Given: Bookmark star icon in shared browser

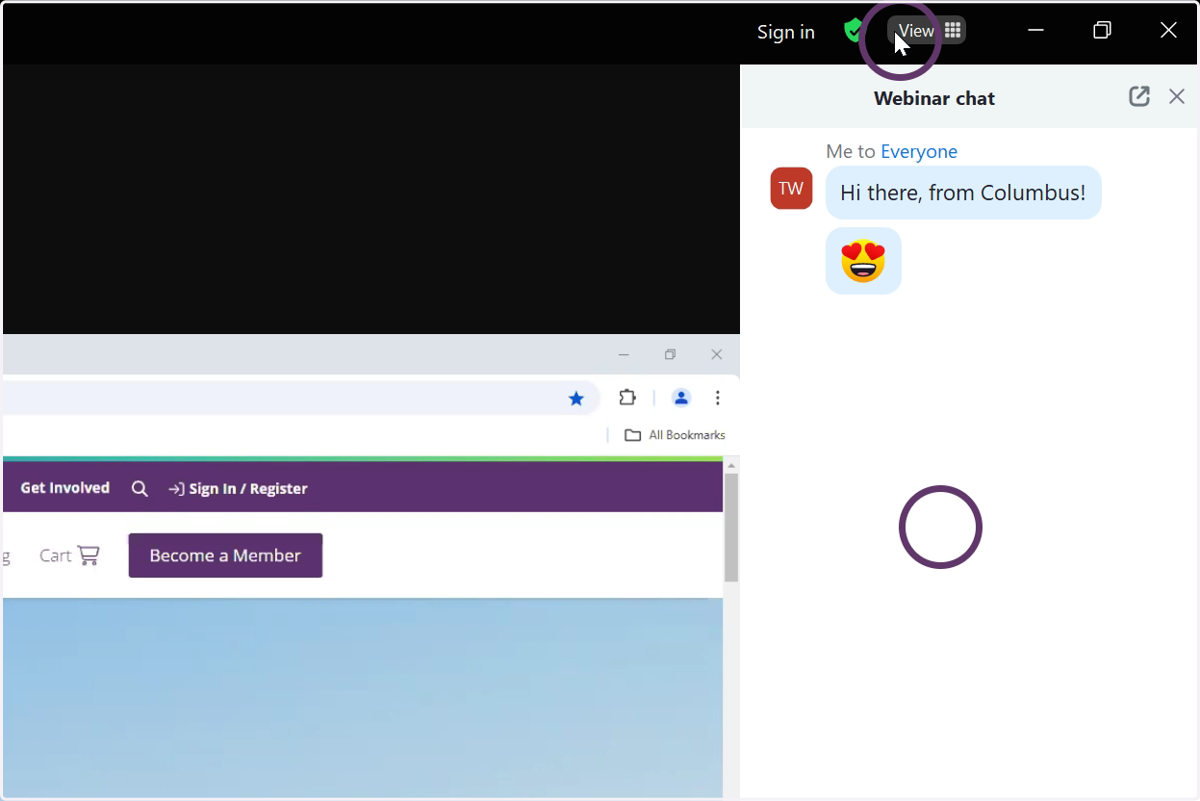Looking at the screenshot, I should coord(576,398).
